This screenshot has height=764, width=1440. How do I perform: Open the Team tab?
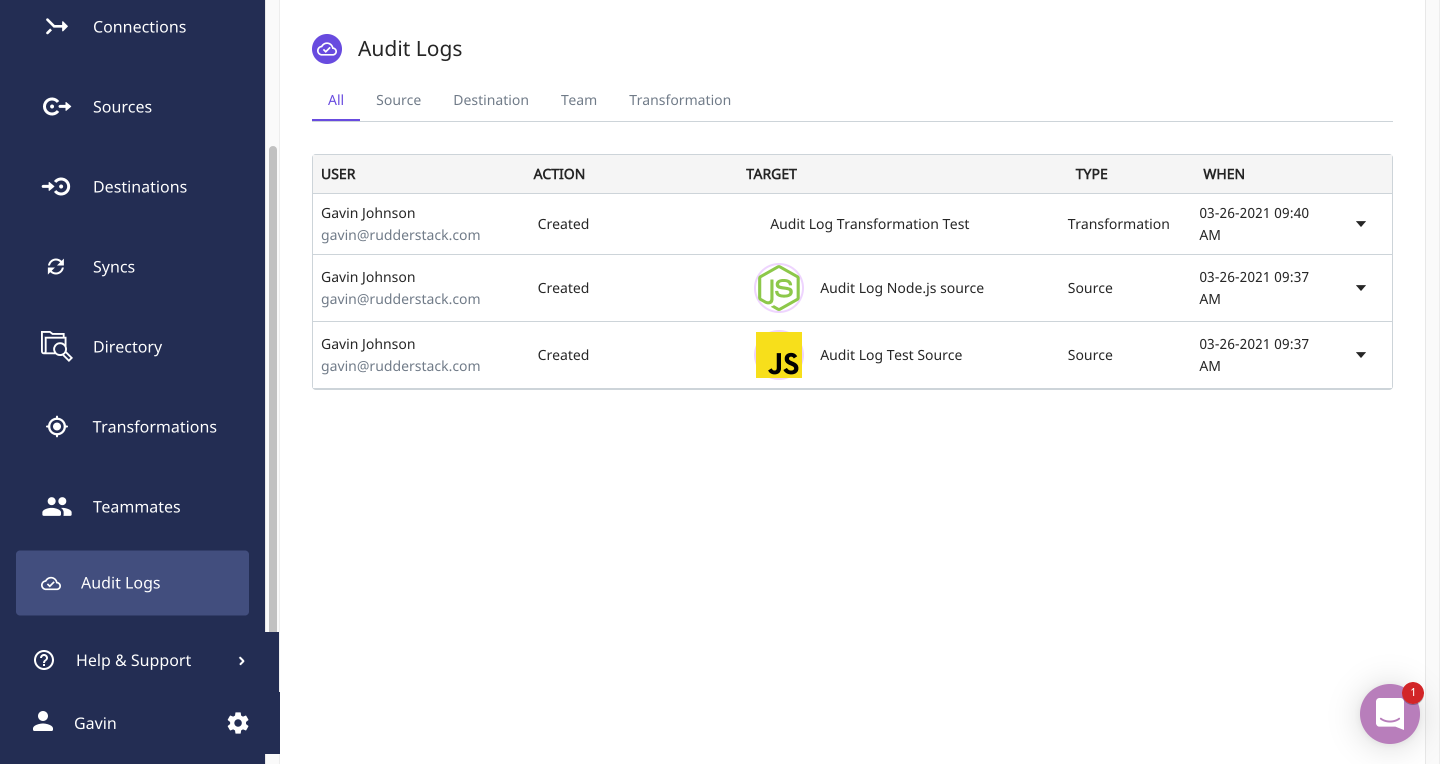[x=579, y=100]
